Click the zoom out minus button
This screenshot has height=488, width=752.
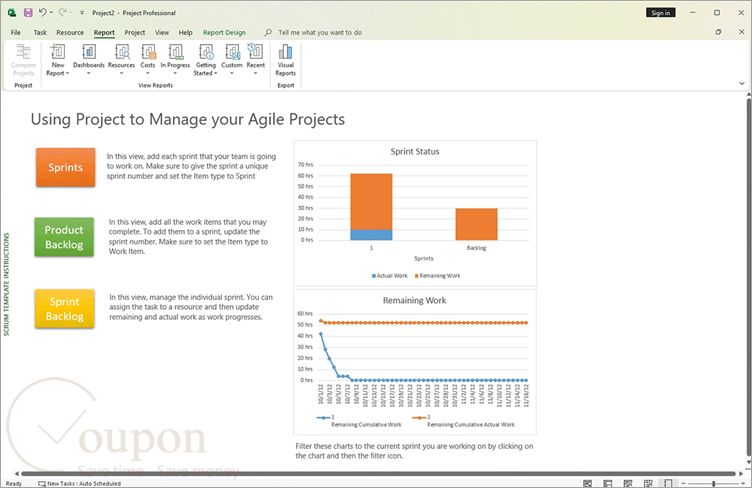point(683,484)
